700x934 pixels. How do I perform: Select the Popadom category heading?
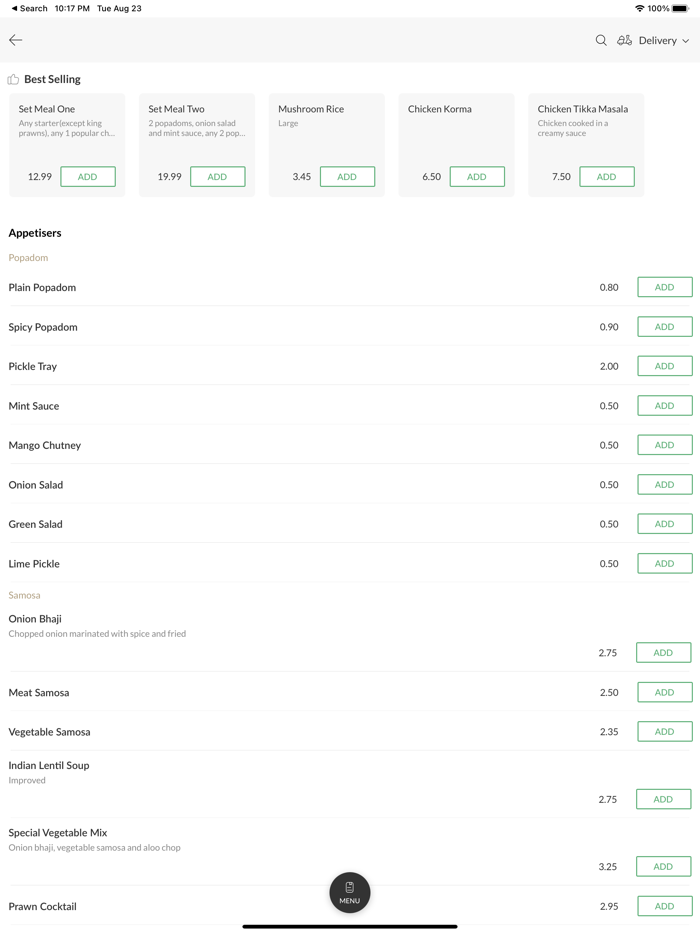click(28, 258)
